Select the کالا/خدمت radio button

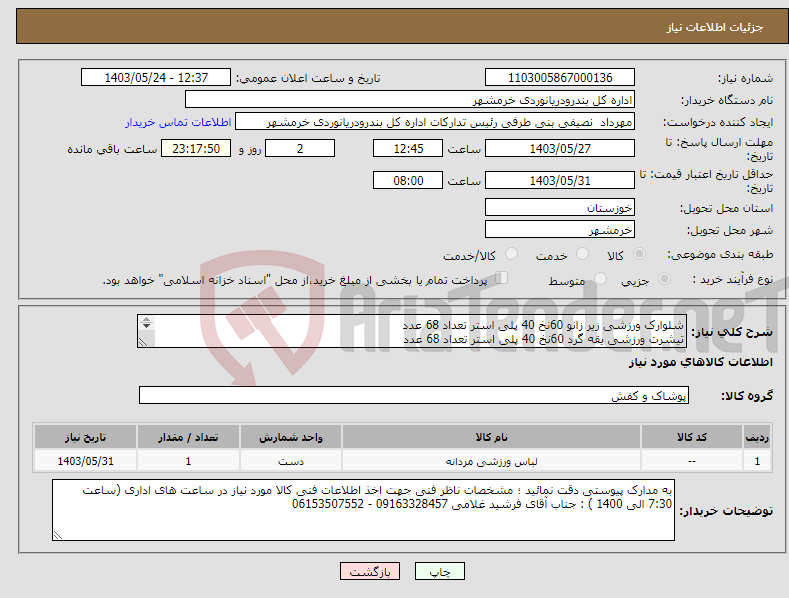(x=511, y=254)
